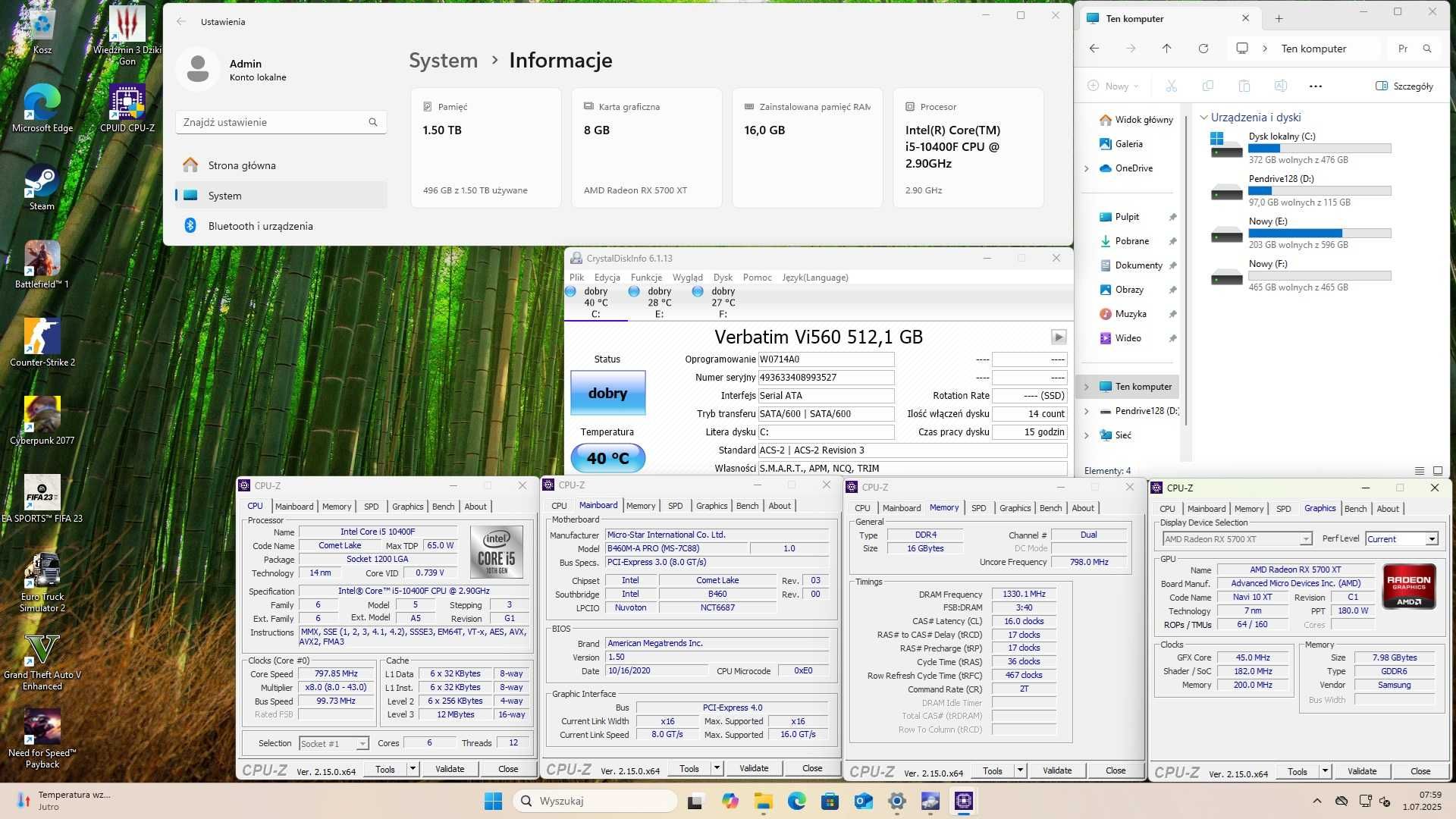This screenshot has width=1456, height=819.
Task: Click the Wyszukaj taskbar search box
Action: point(595,801)
